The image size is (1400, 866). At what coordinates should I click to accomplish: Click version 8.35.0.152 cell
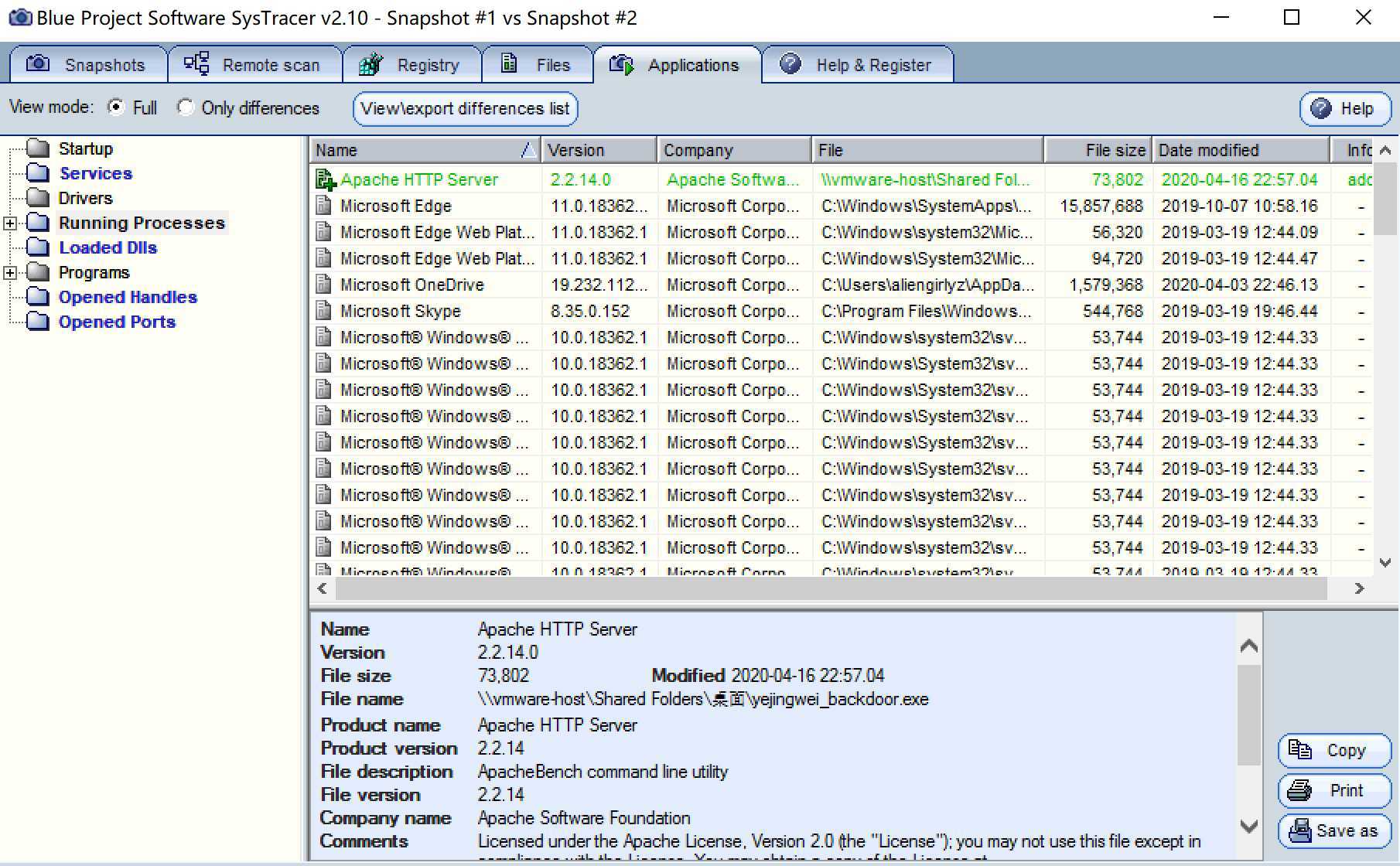590,311
